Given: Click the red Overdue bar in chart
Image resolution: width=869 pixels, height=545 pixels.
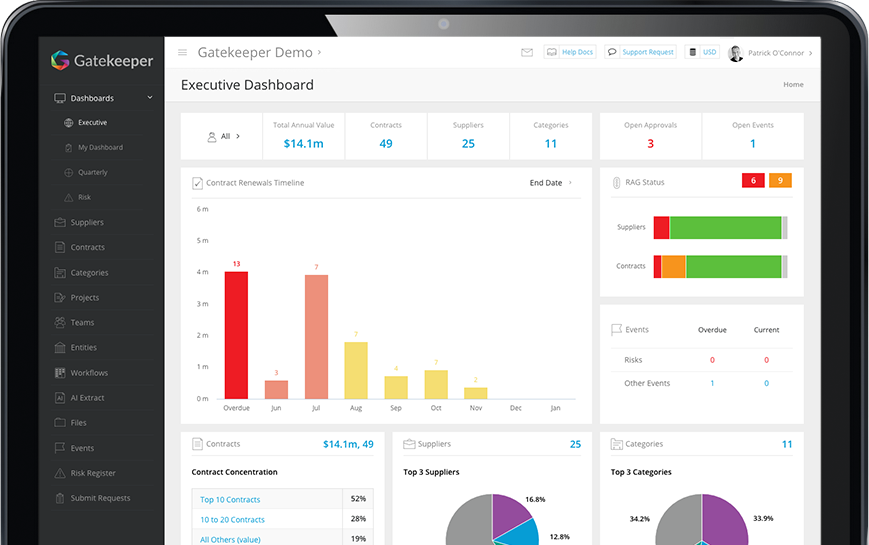Looking at the screenshot, I should point(236,335).
